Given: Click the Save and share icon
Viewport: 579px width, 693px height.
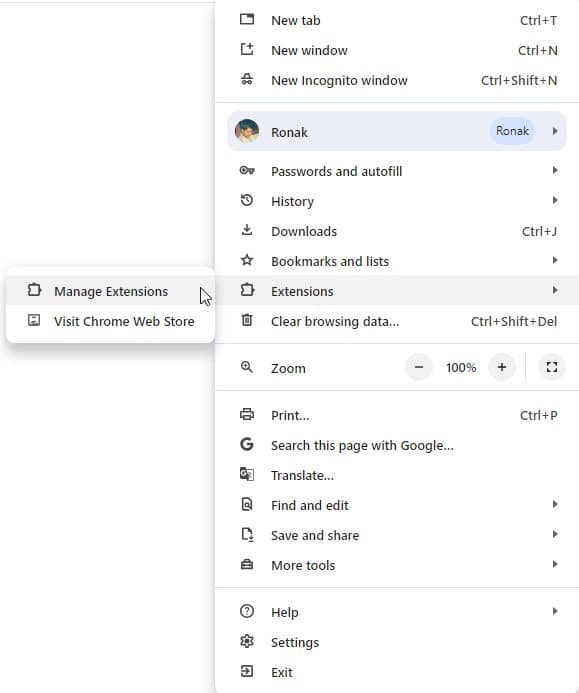Looking at the screenshot, I should 247,534.
